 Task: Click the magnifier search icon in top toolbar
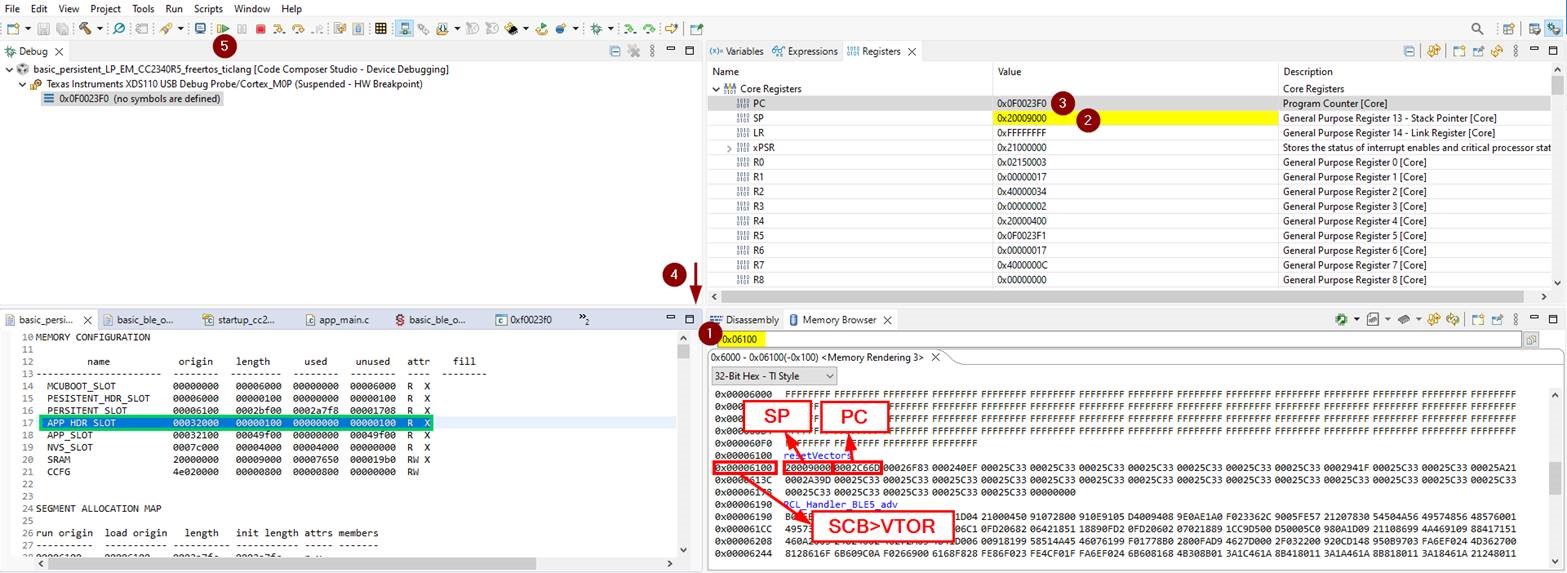click(x=1477, y=29)
